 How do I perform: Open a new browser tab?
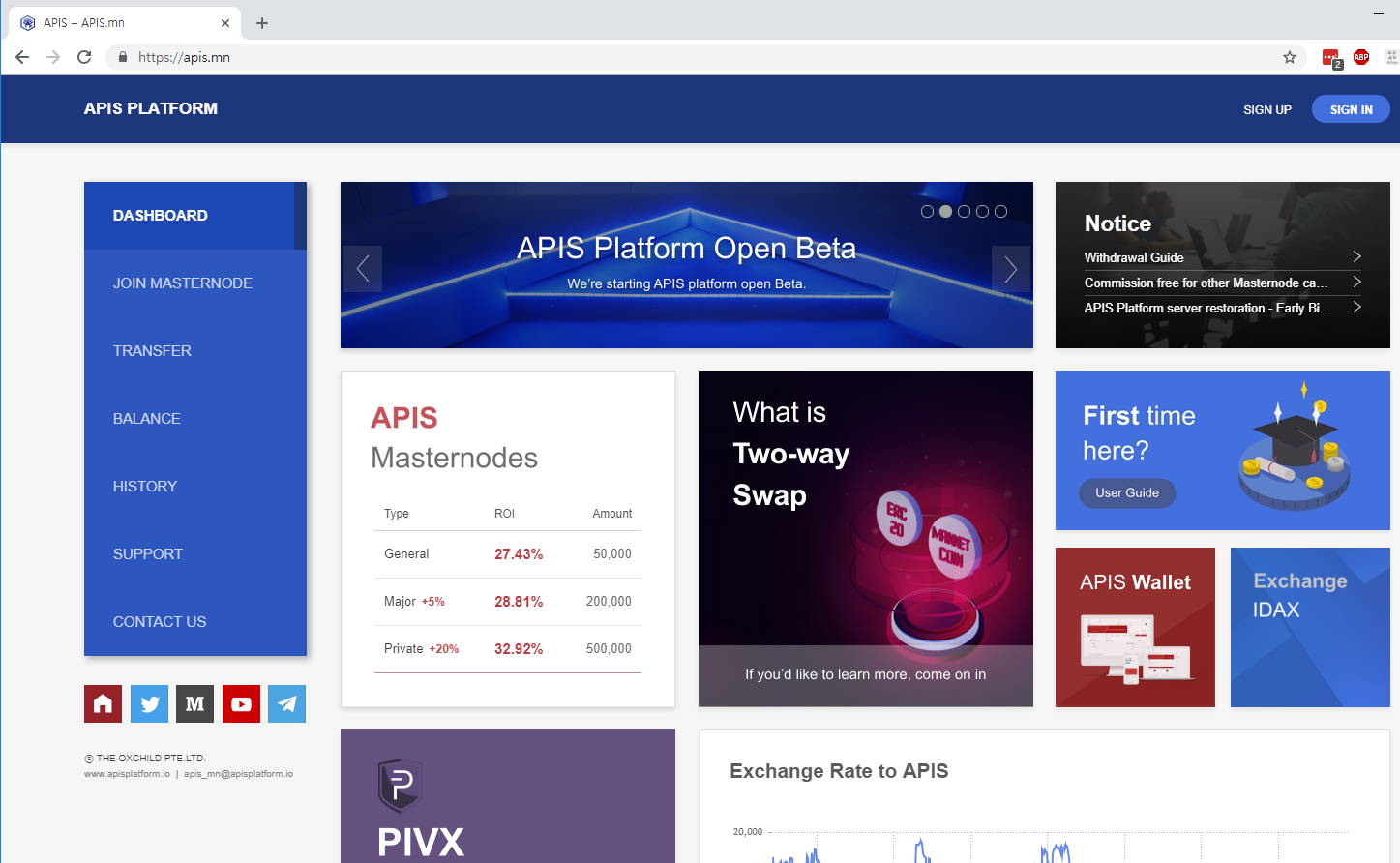262,23
